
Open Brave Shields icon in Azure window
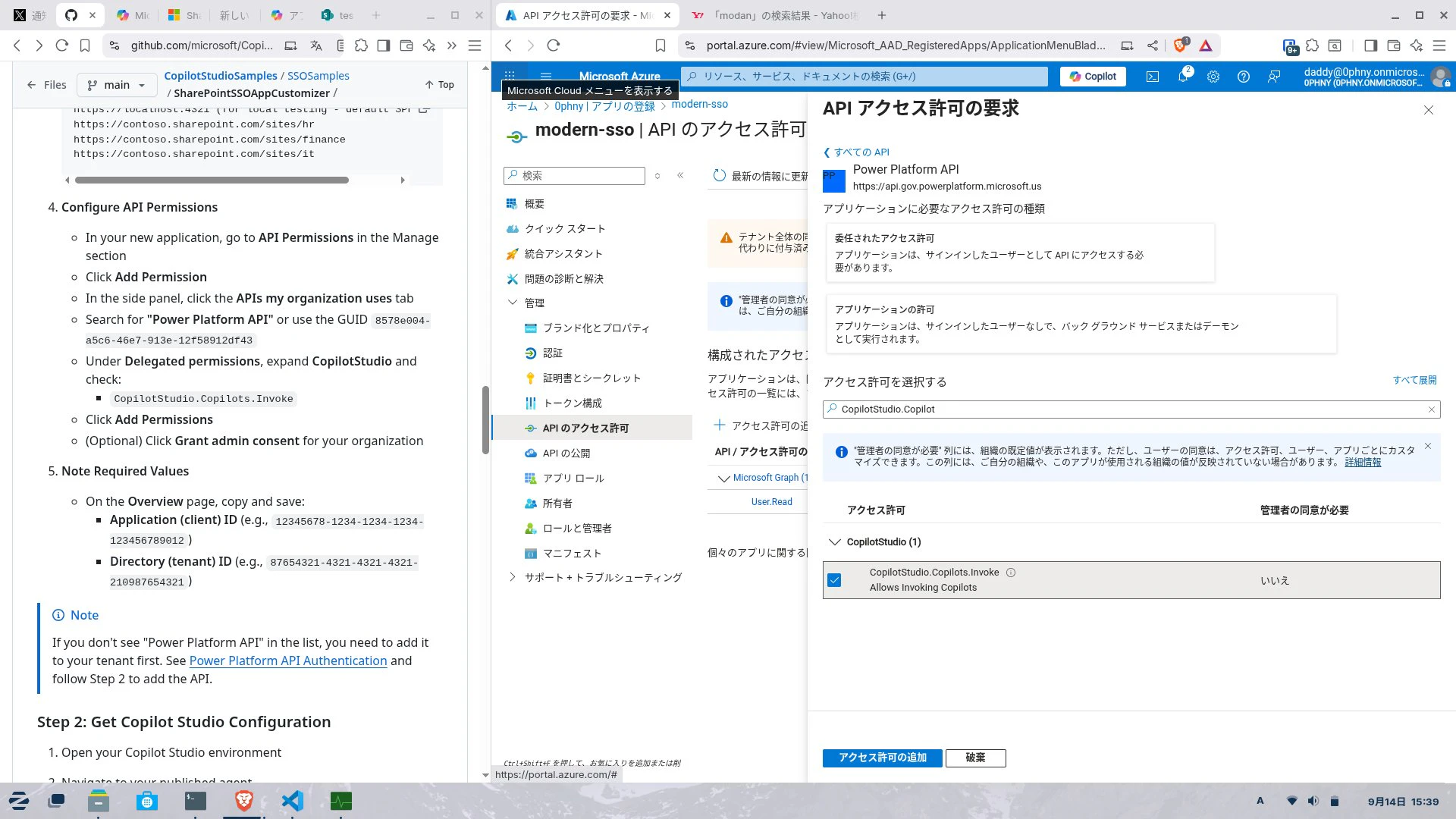pos(1180,45)
